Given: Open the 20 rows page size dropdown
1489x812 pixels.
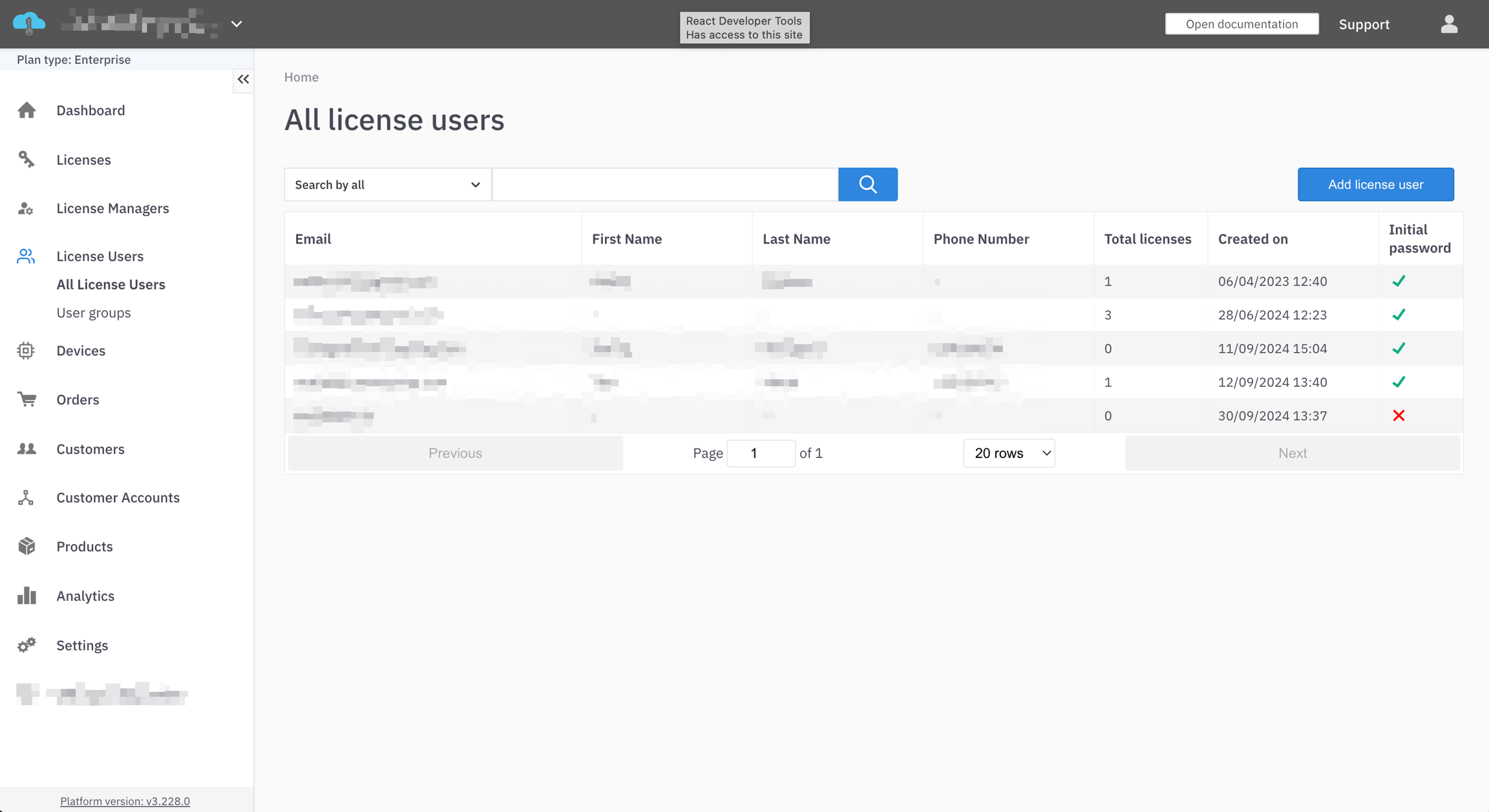Looking at the screenshot, I should (x=1009, y=453).
